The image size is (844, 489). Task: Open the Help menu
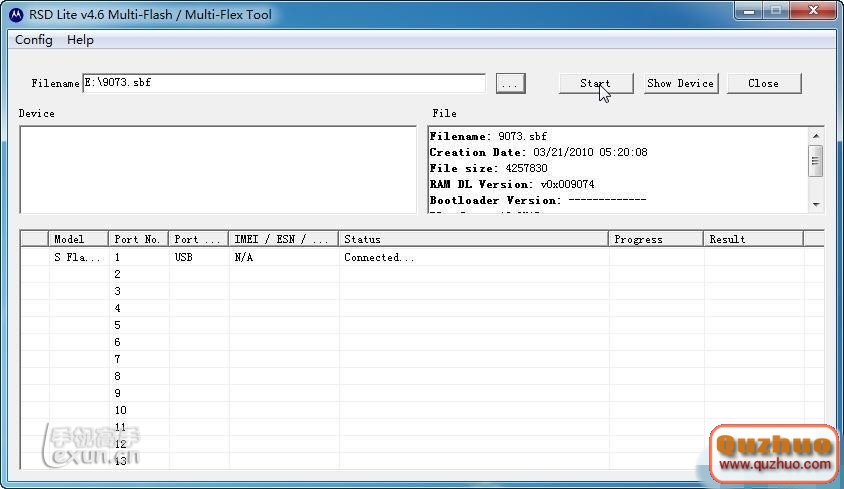[x=80, y=40]
